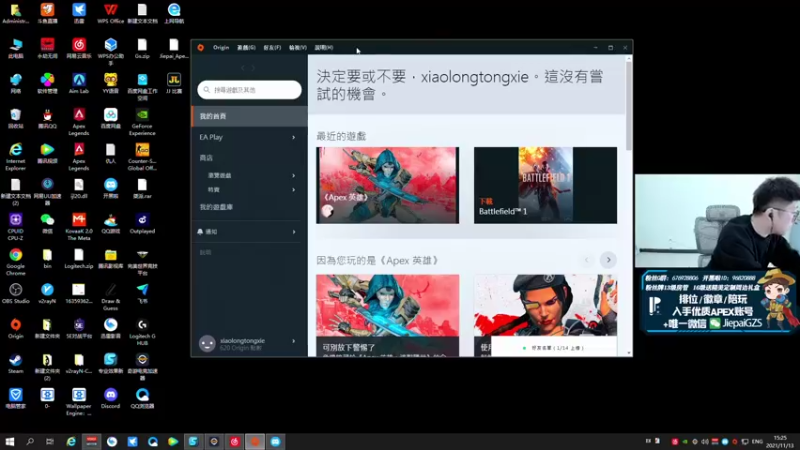This screenshot has width=800, height=450.
Task: Open Internet Explorer from the taskbar
Action: pyautogui.click(x=71, y=441)
